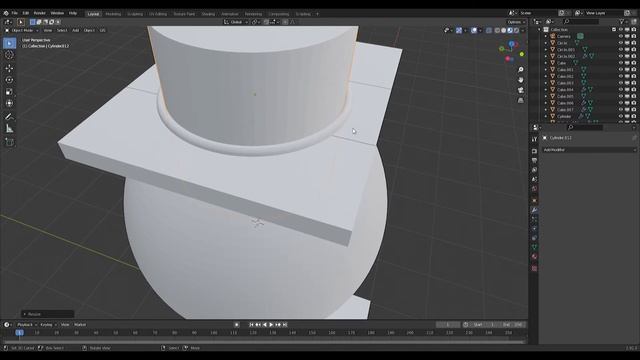Select the Select Box tool
Image resolution: width=640 pixels, height=360 pixels.
(9, 43)
